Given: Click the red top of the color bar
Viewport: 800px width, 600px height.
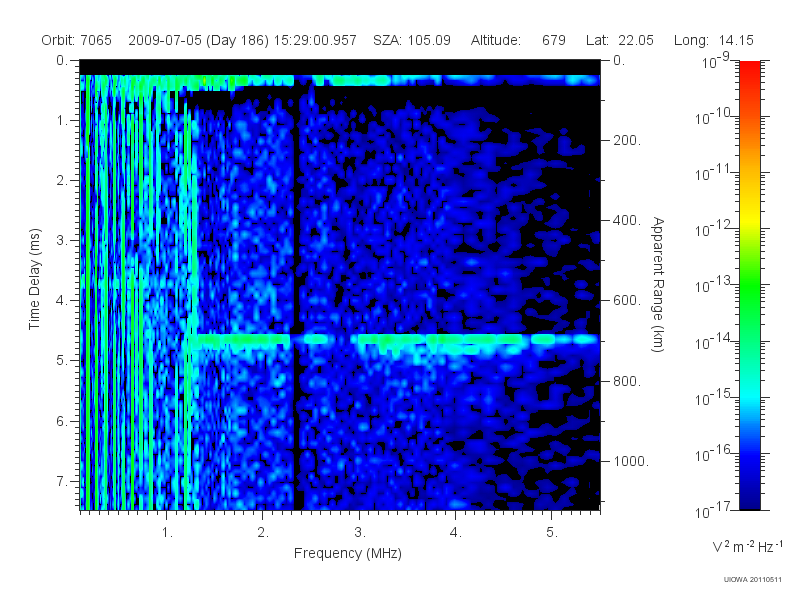Looking at the screenshot, I should pos(749,71).
